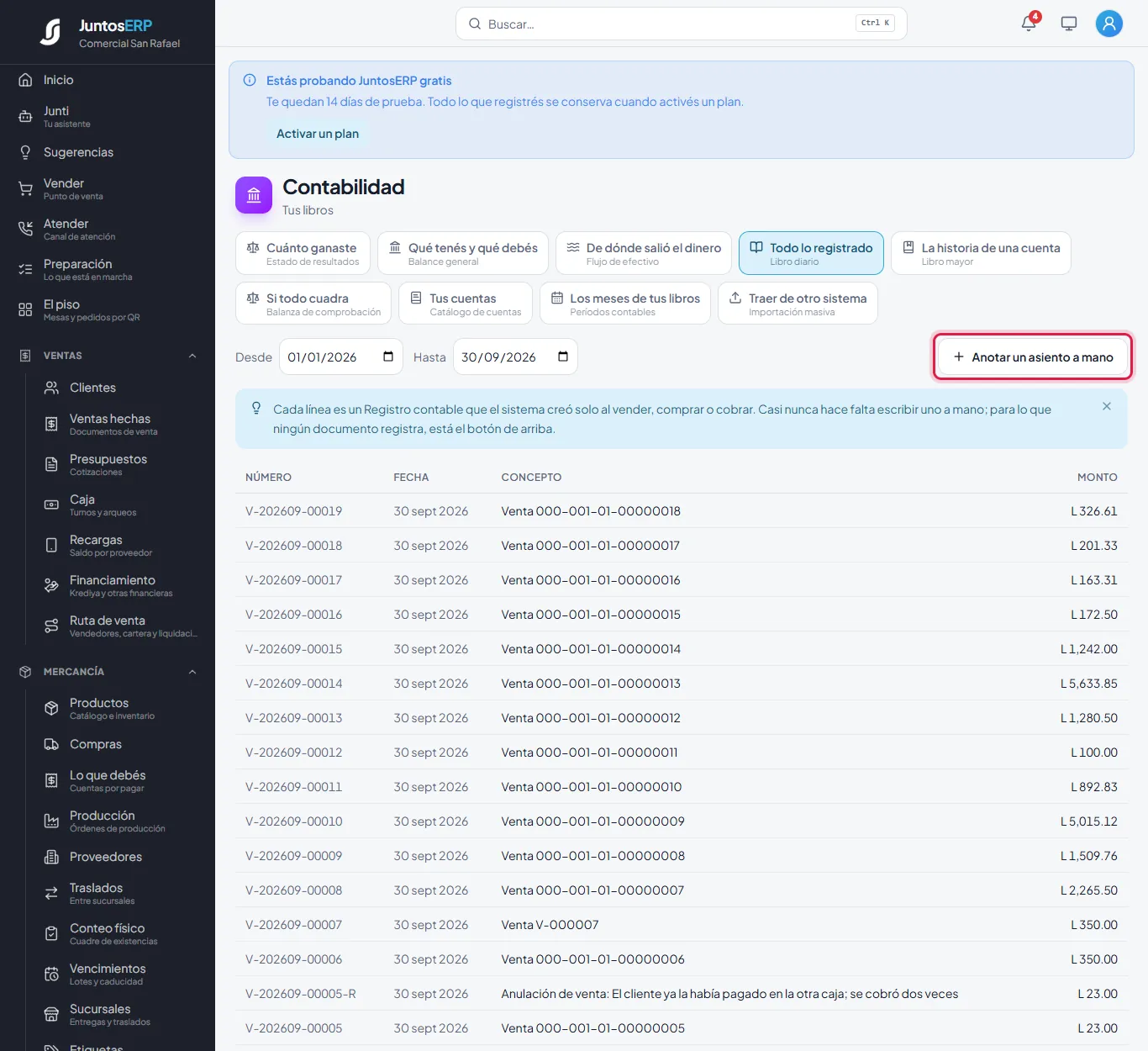Open Traer de otro sistema tab
Image resolution: width=1148 pixels, height=1051 pixels.
[798, 304]
